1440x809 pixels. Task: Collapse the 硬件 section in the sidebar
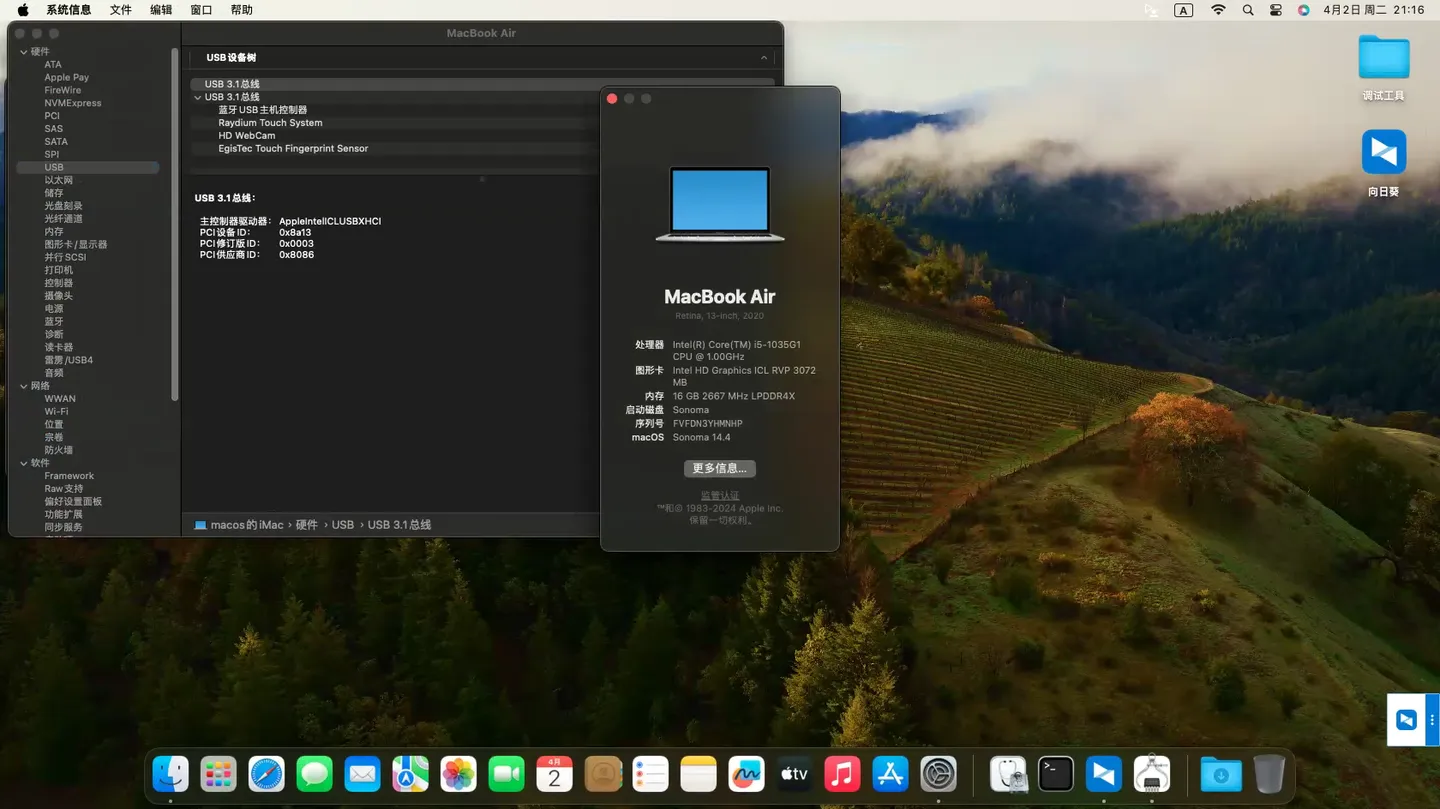(x=23, y=52)
